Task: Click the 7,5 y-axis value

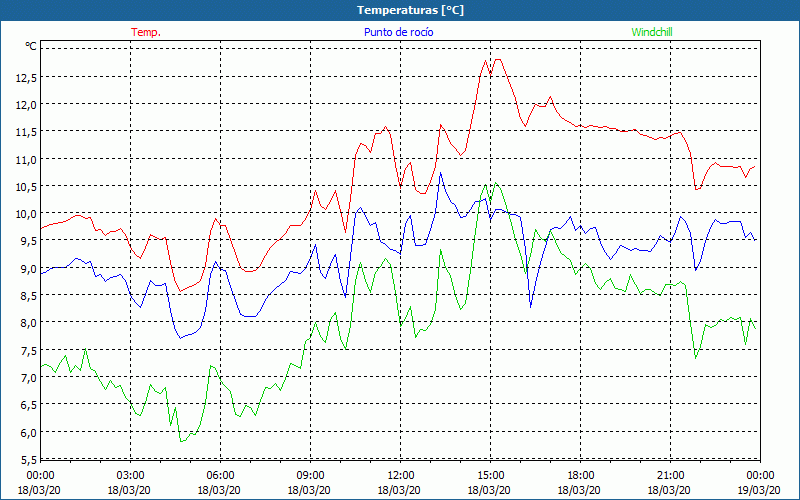Action: (28, 351)
